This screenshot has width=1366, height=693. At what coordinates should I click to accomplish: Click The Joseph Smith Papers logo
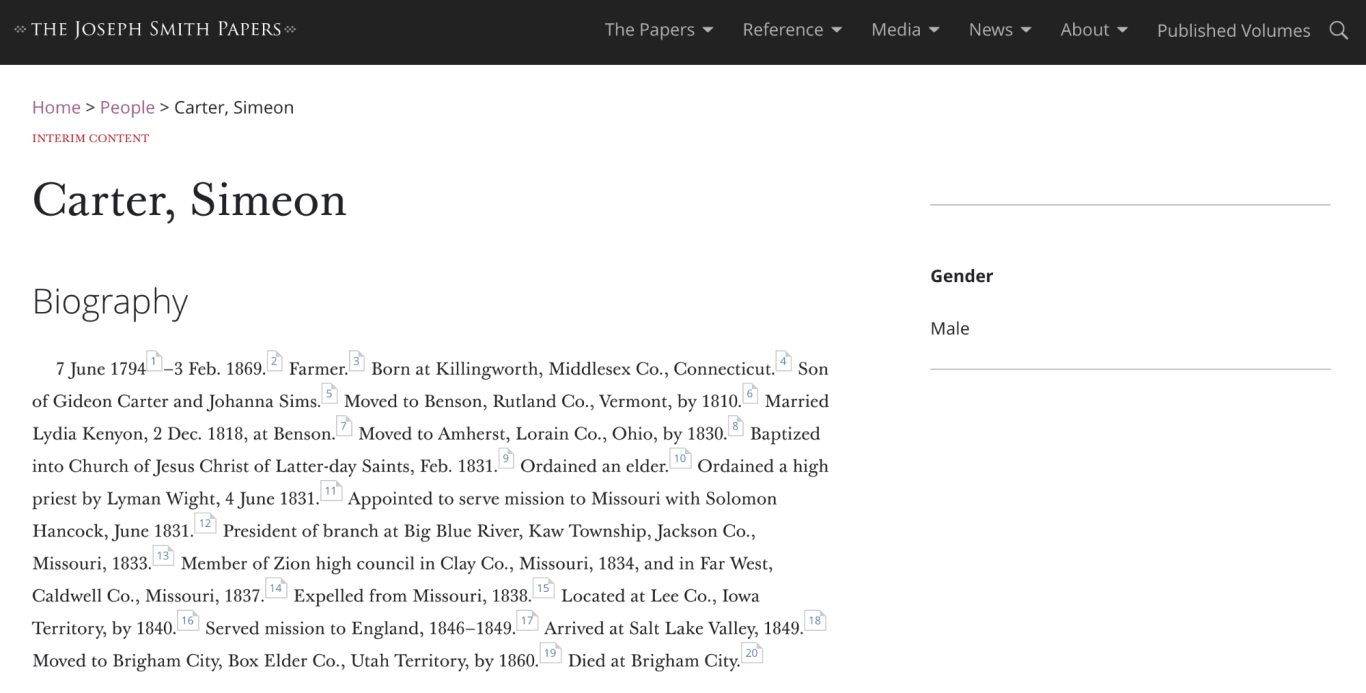click(155, 29)
